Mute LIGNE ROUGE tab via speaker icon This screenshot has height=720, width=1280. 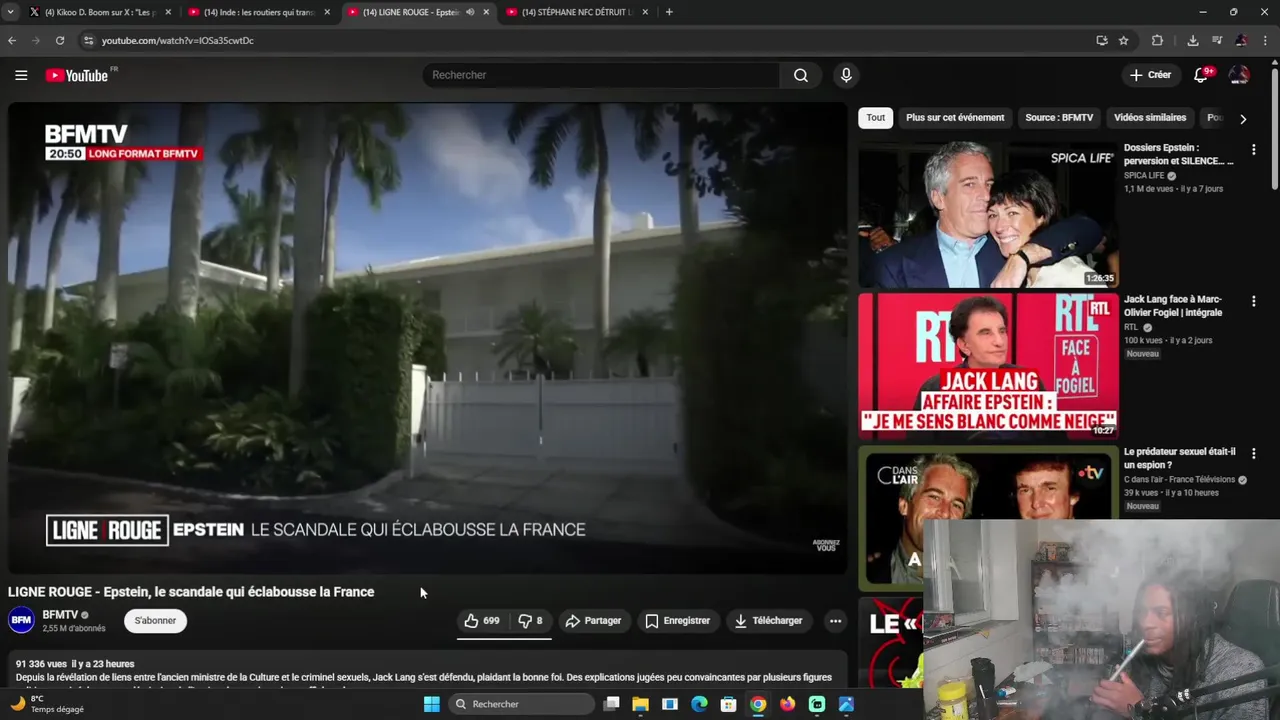[470, 12]
